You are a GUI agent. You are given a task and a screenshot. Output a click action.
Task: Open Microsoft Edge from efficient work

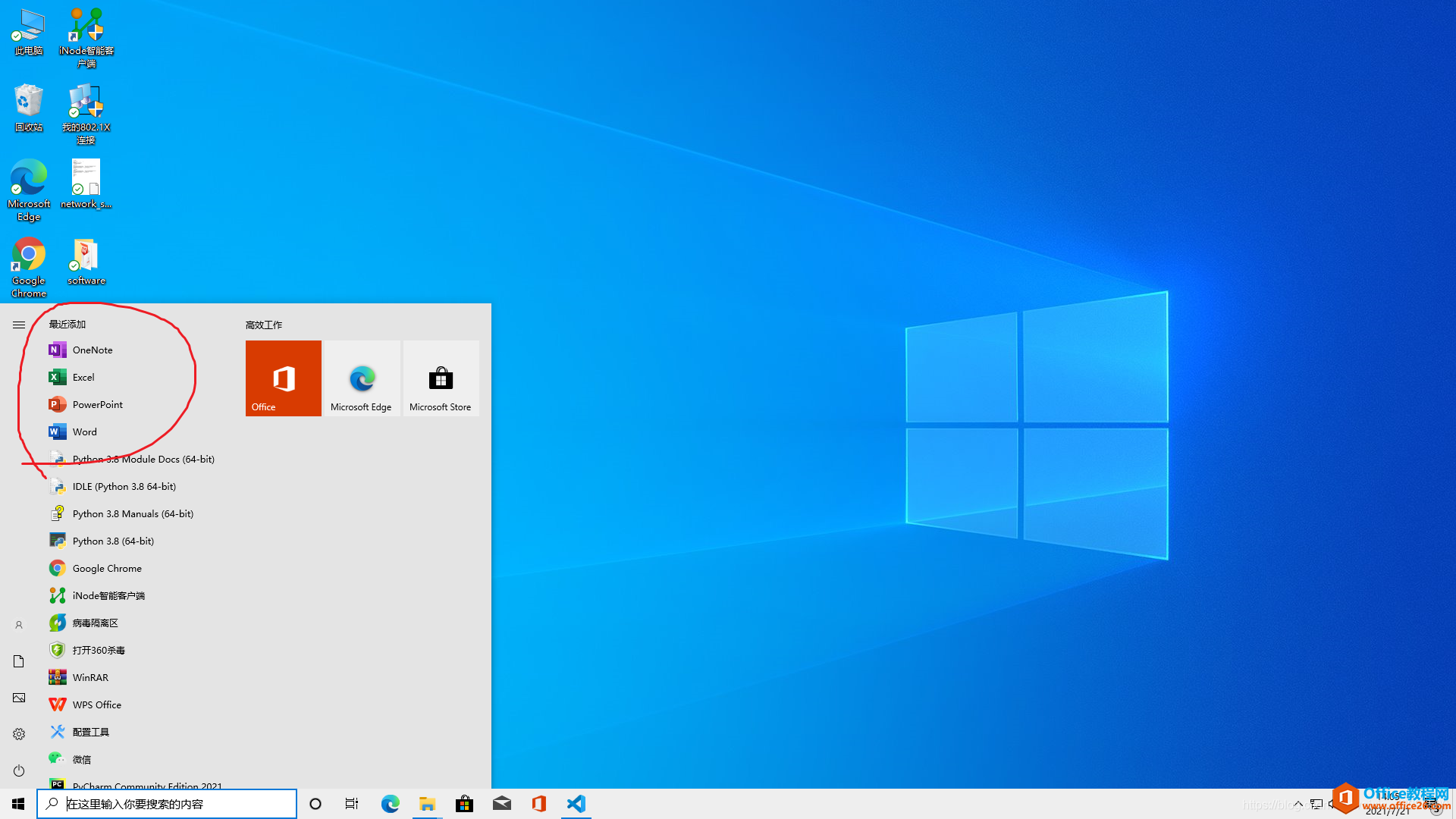(361, 378)
